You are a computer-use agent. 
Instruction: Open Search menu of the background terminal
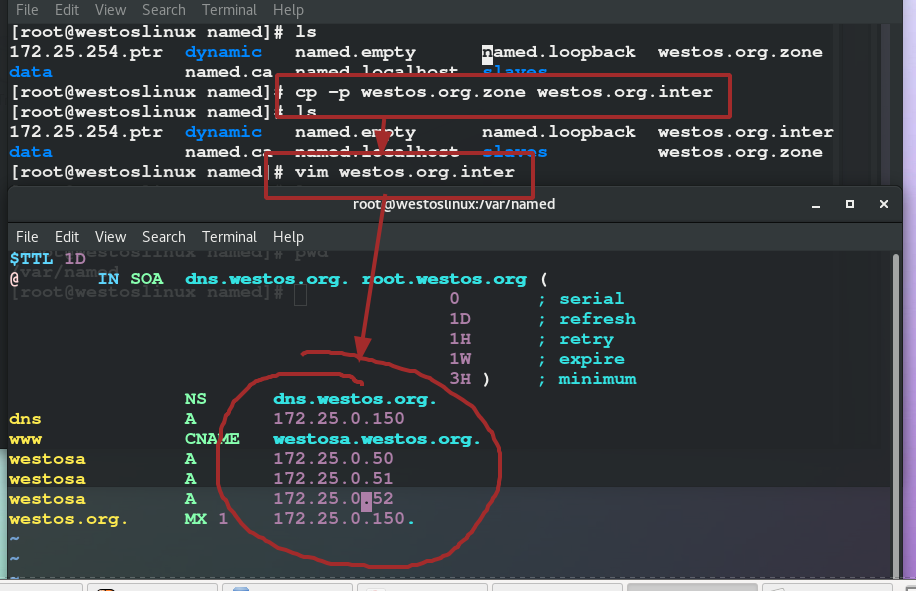click(163, 10)
